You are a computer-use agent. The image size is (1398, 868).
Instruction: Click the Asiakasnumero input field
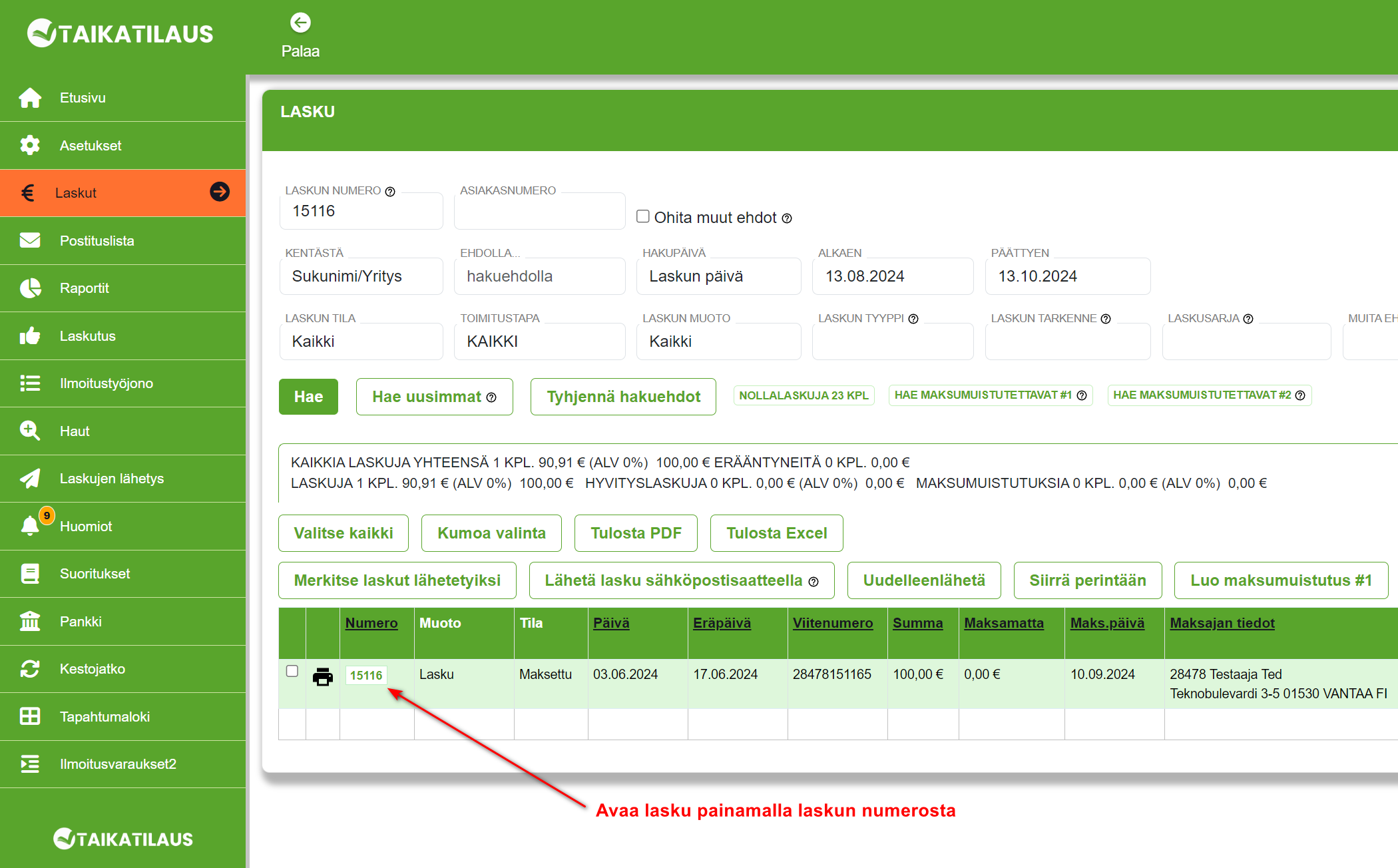click(540, 211)
